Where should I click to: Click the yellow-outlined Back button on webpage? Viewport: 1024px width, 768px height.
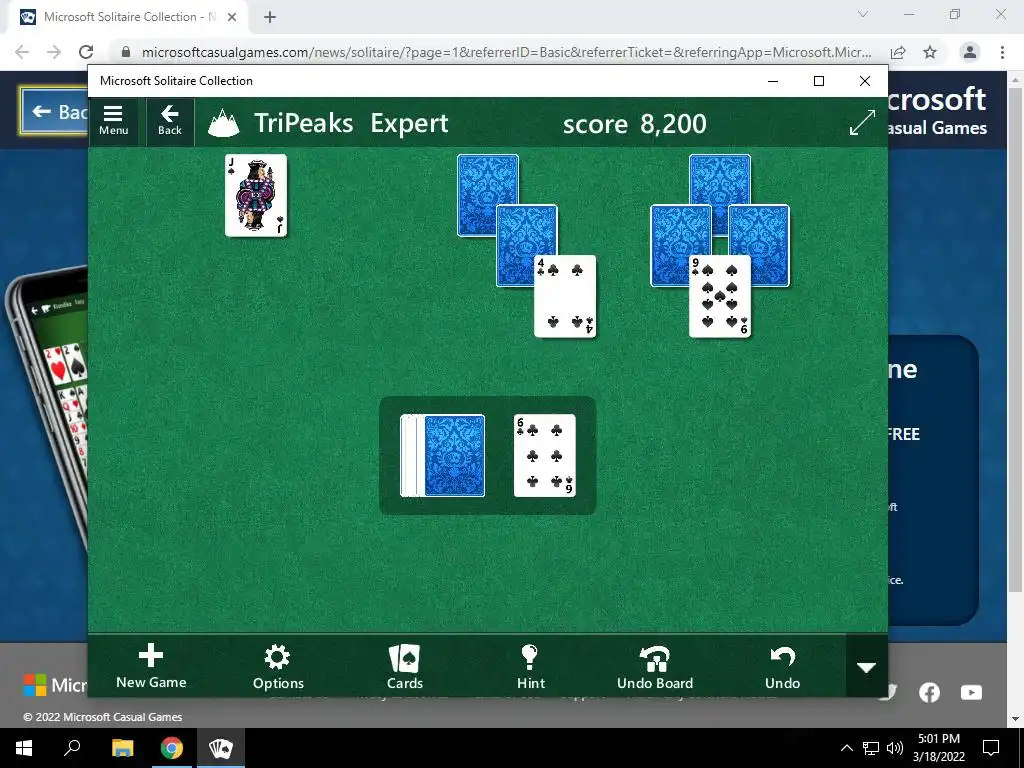click(55, 112)
